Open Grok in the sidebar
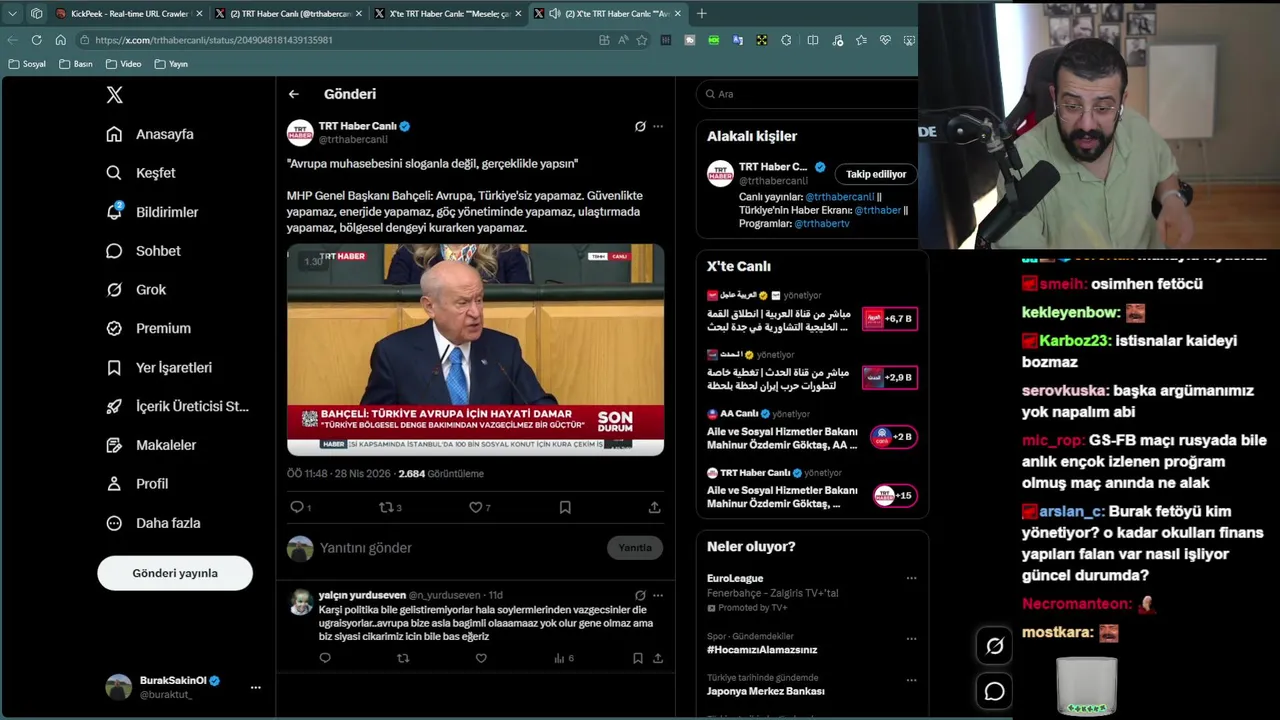 136,290
